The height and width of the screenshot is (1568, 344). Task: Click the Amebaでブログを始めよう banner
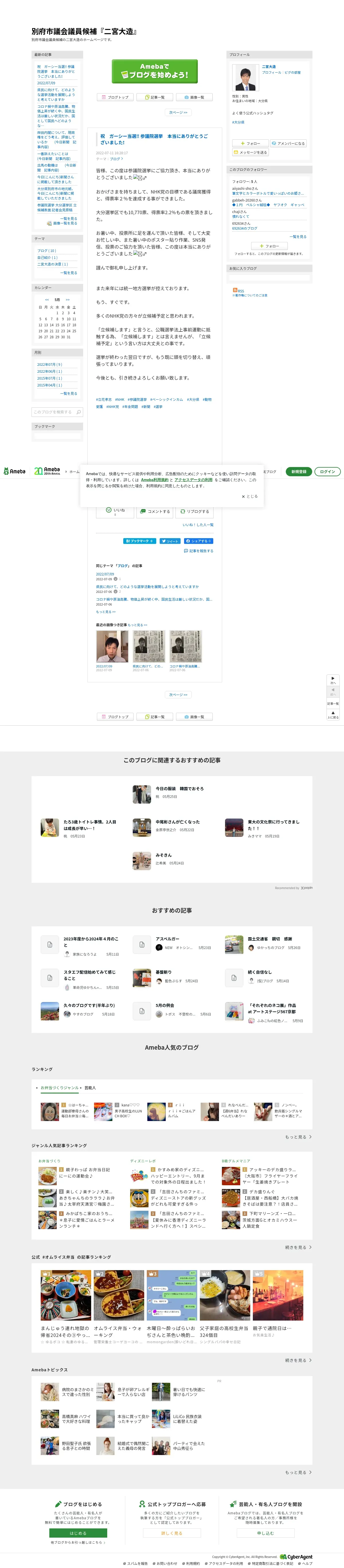tap(155, 71)
